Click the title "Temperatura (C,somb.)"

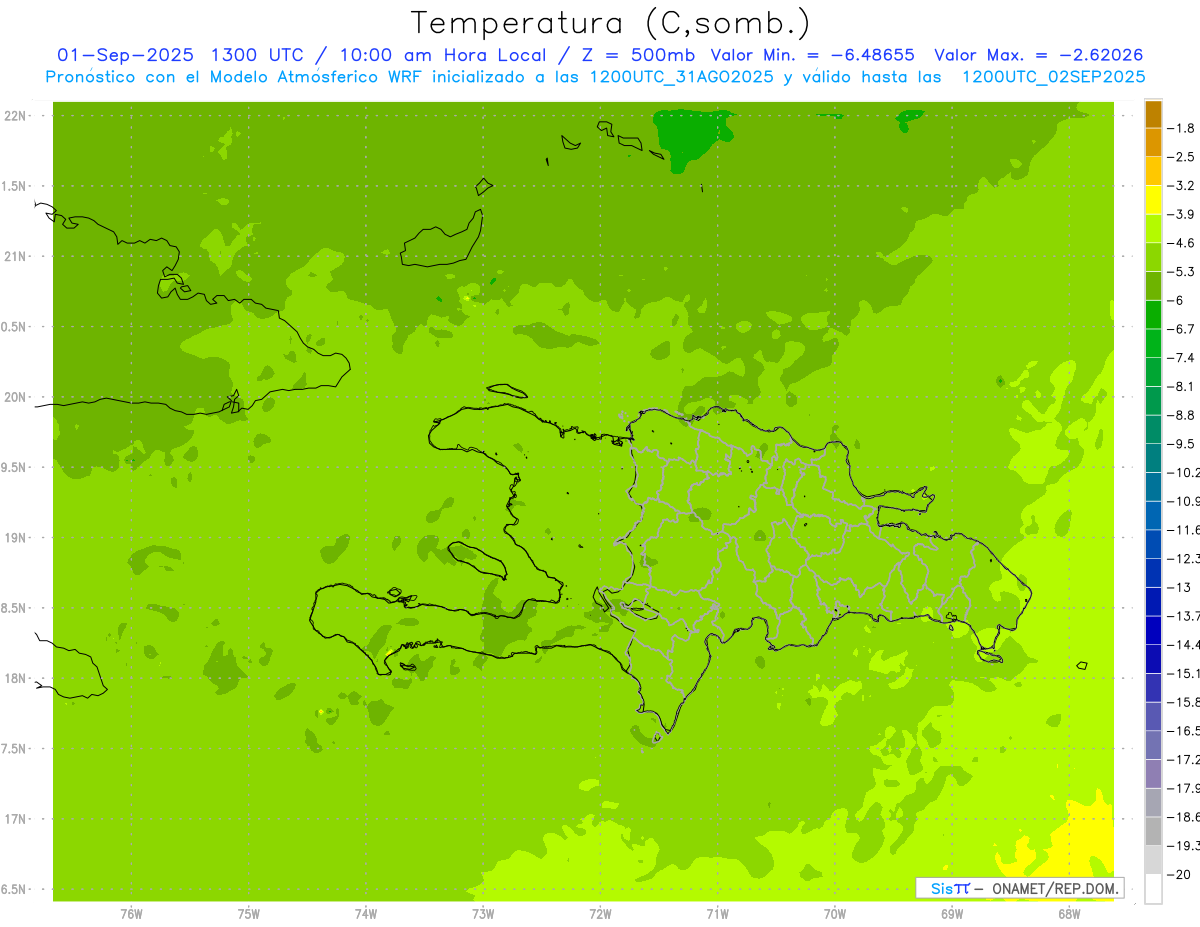(610, 23)
